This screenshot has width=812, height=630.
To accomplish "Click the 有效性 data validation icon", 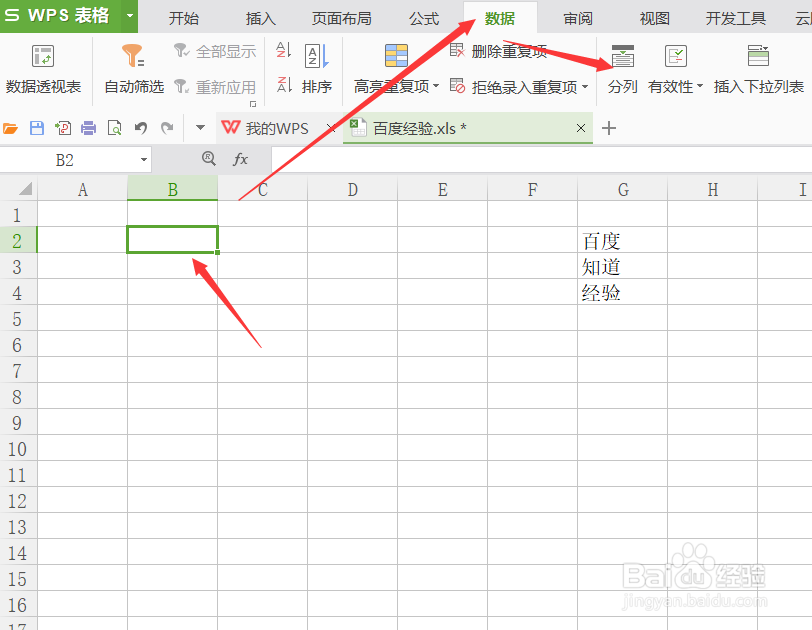I will tap(675, 56).
